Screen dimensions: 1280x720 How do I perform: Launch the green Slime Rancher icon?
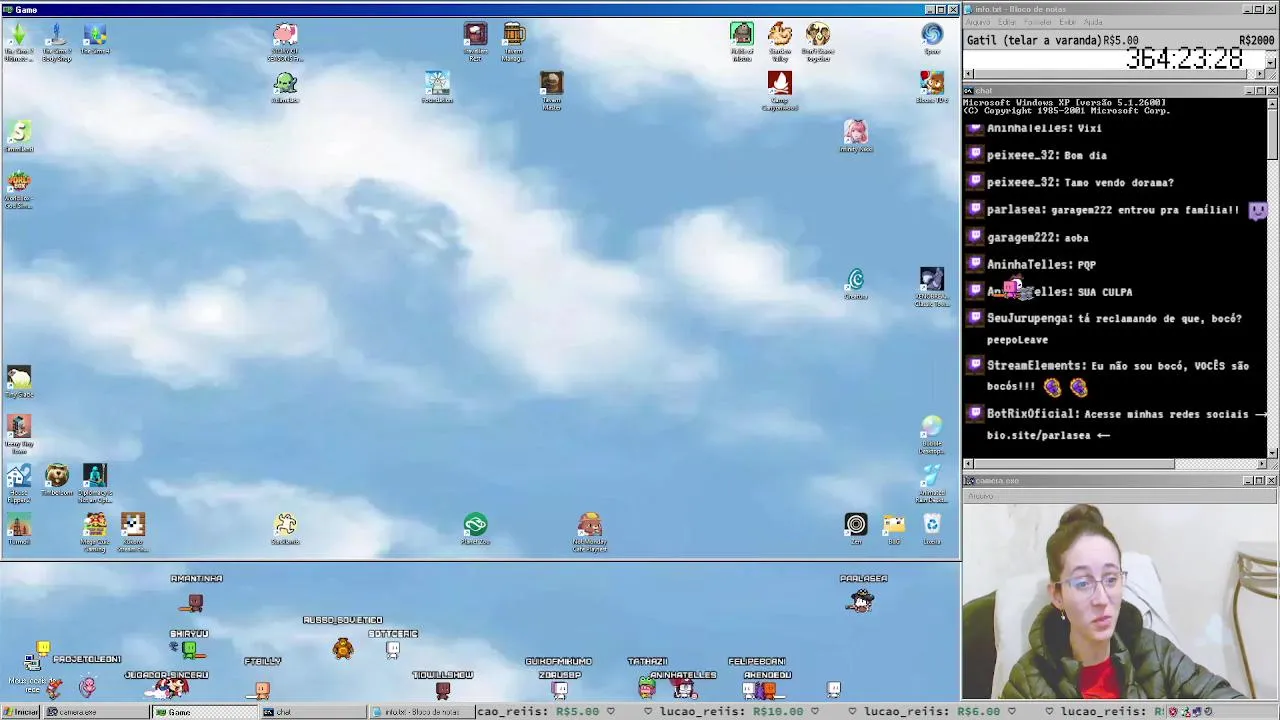click(285, 87)
